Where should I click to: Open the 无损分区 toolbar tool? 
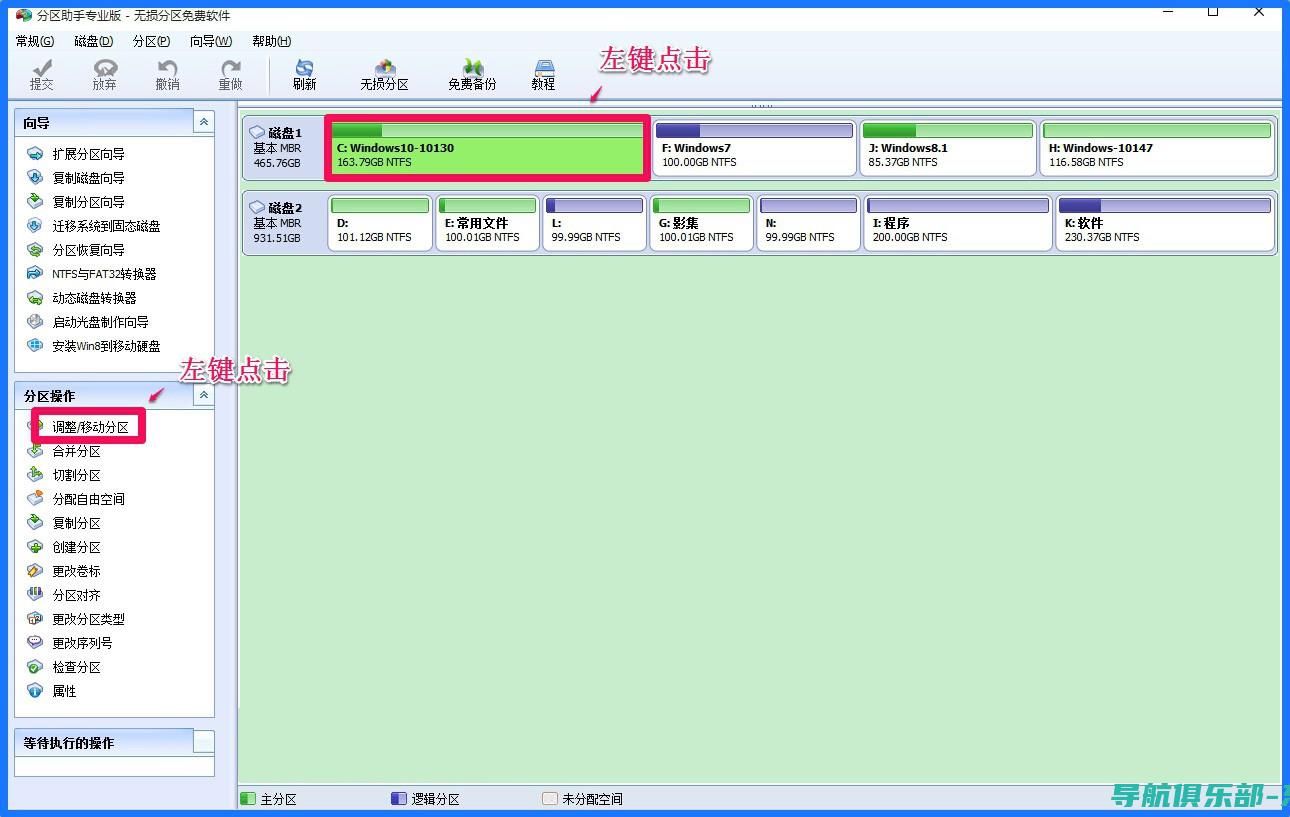(385, 75)
